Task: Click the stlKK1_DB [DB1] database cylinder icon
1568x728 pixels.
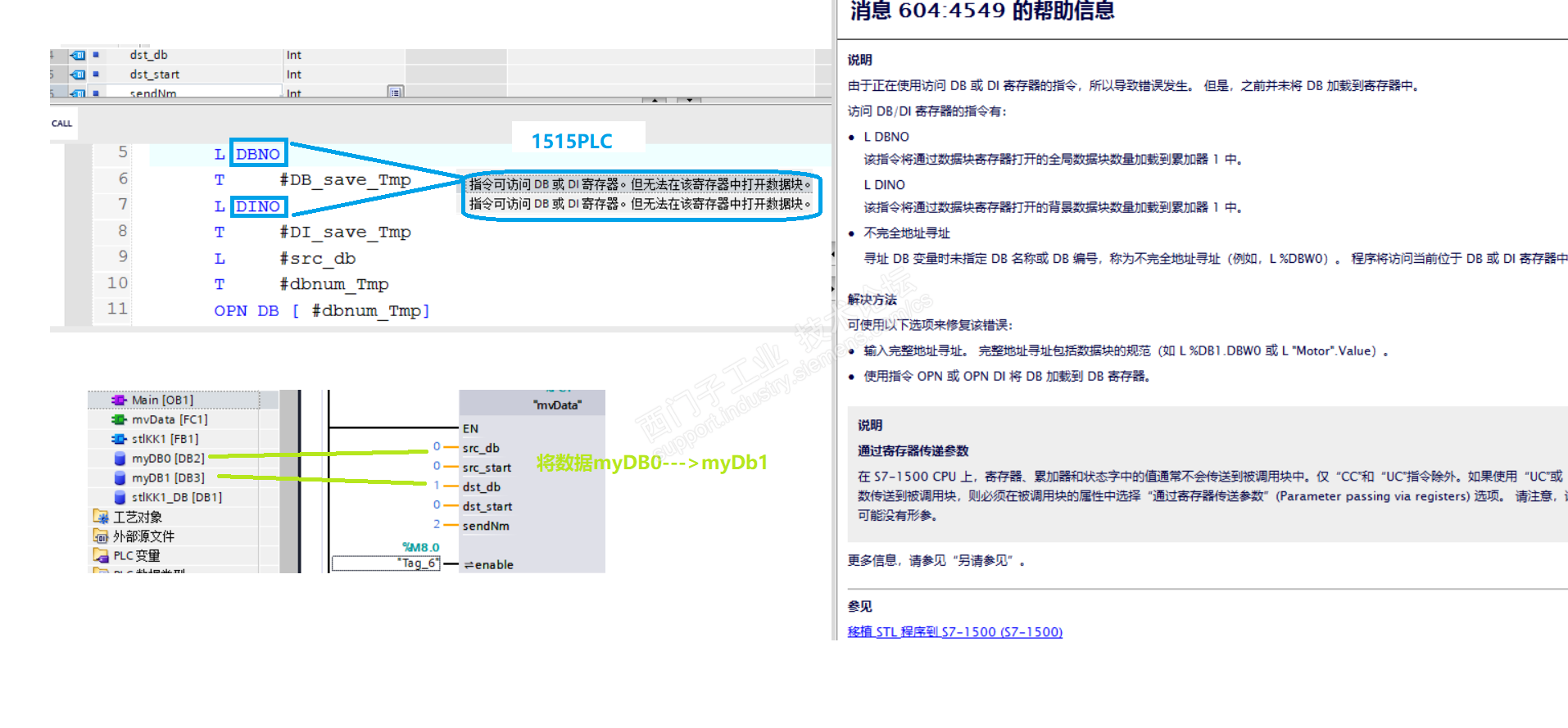Action: click(x=120, y=497)
